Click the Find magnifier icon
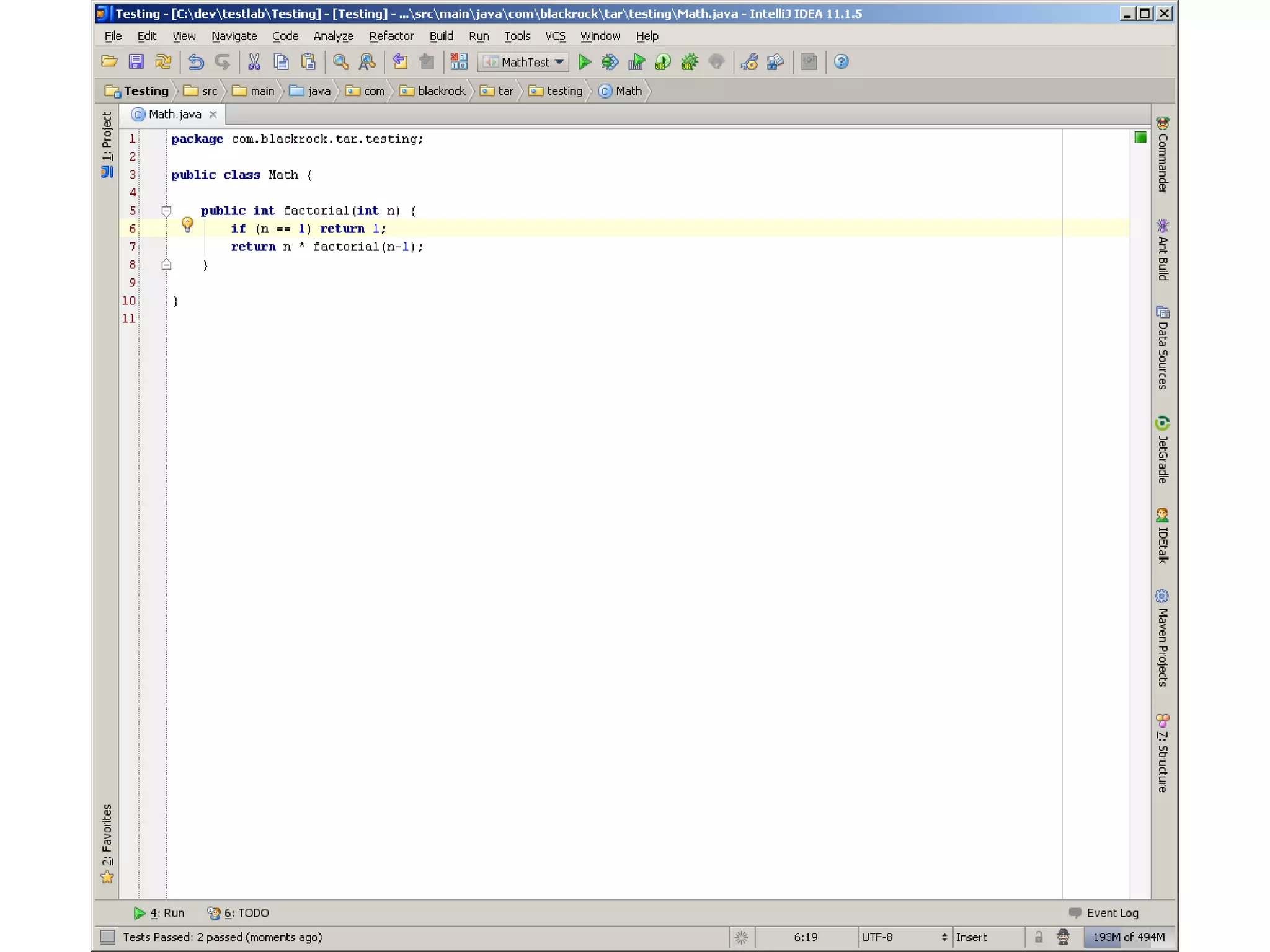 click(x=340, y=62)
